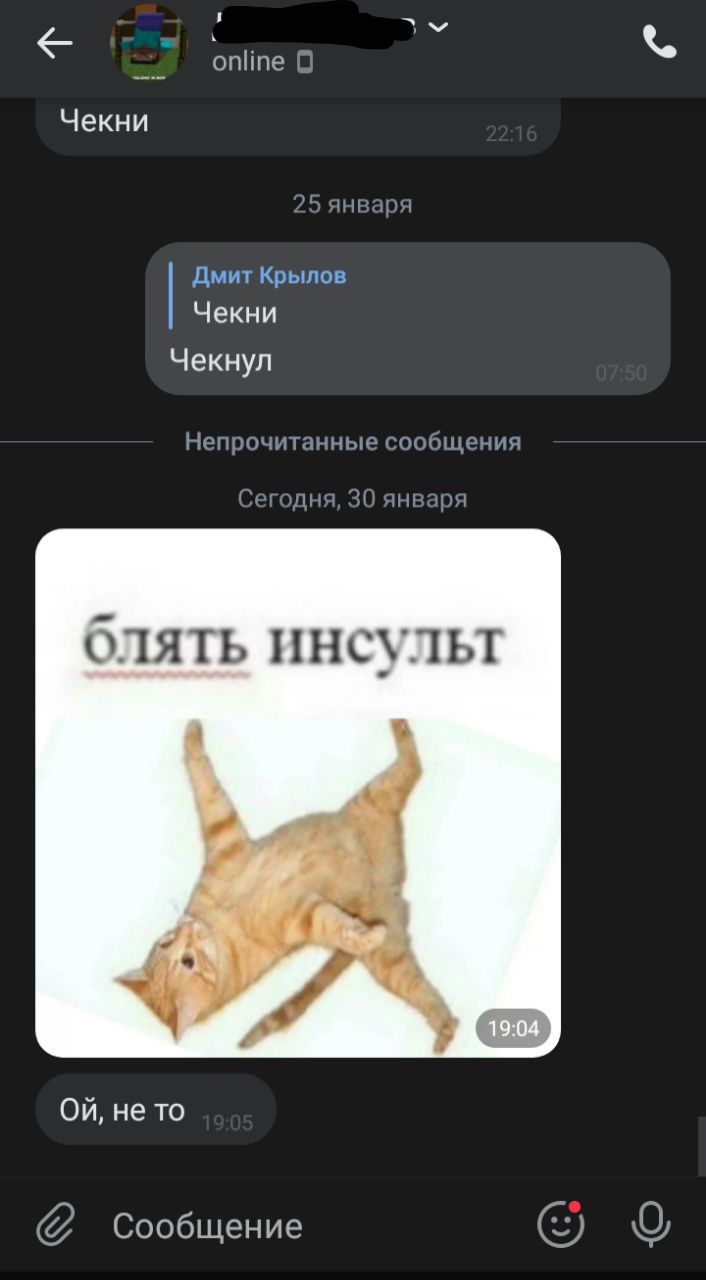706x1280 pixels.
Task: Focus the Сообщение input field
Action: point(300,1226)
